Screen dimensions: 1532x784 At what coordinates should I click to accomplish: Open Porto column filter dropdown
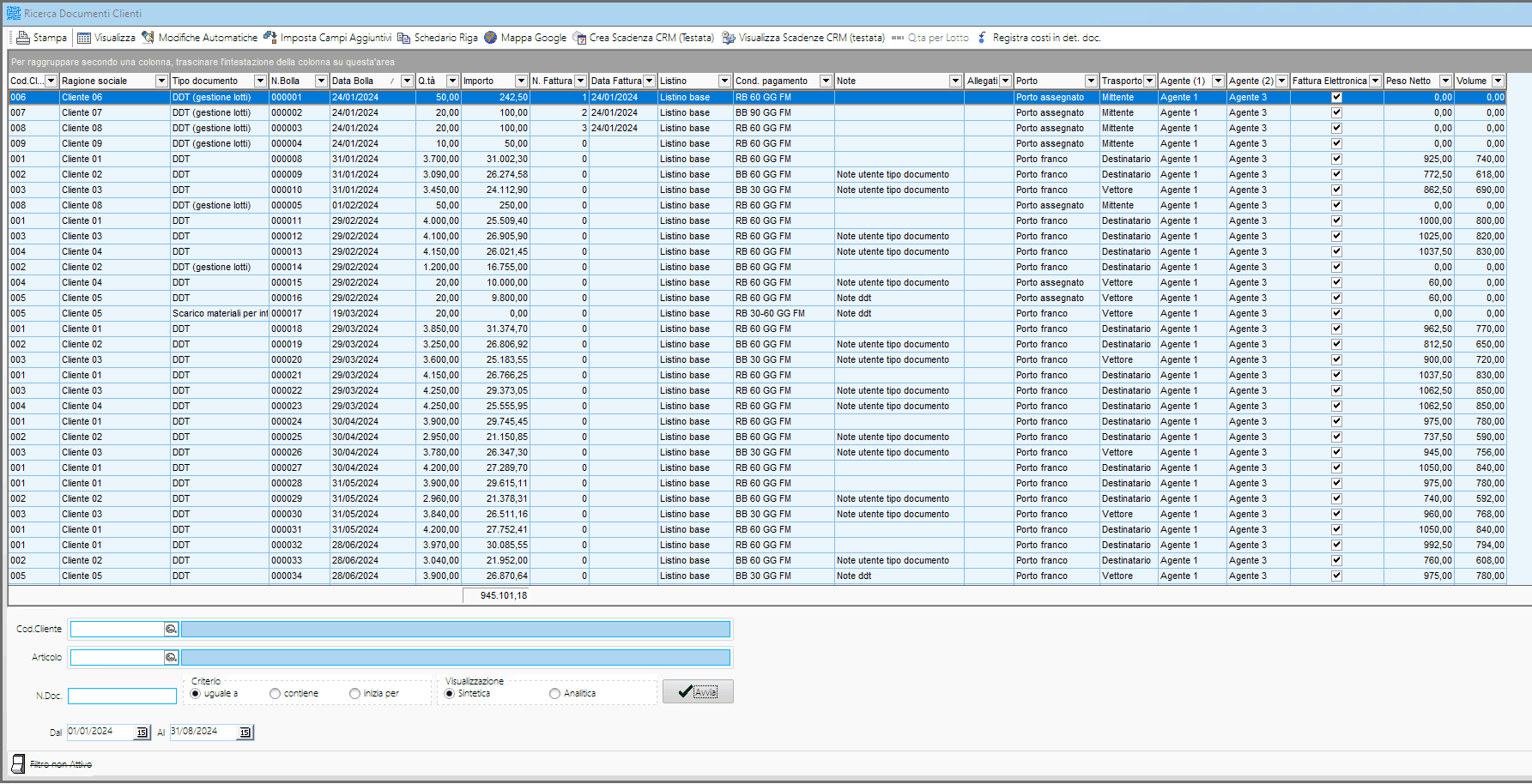(1091, 81)
